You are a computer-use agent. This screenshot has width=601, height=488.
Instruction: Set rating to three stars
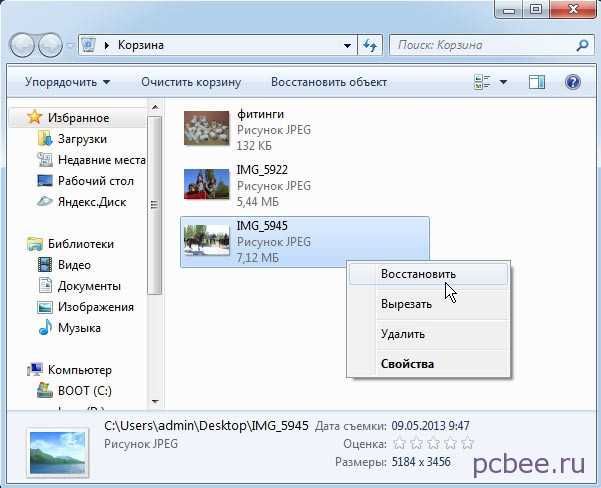click(x=433, y=444)
